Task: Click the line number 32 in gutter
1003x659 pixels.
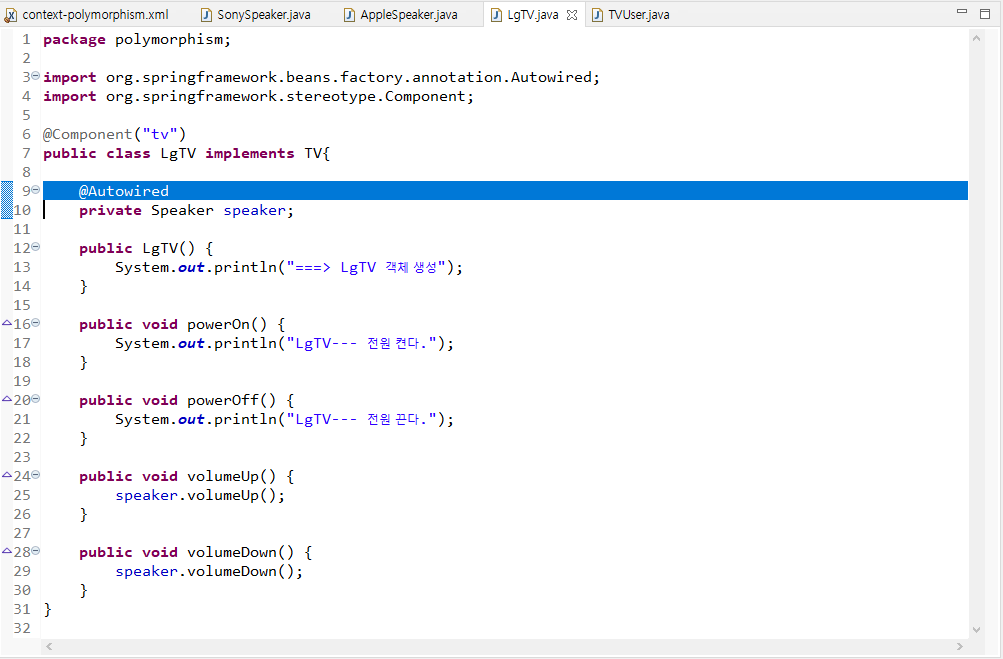Action: 22,628
